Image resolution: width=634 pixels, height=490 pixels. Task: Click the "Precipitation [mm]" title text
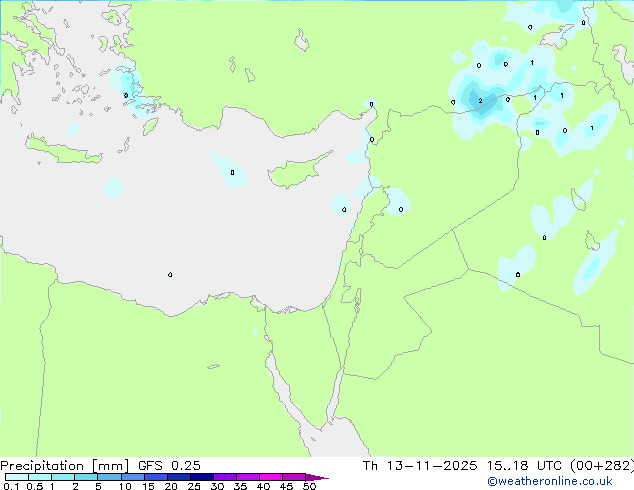point(65,466)
